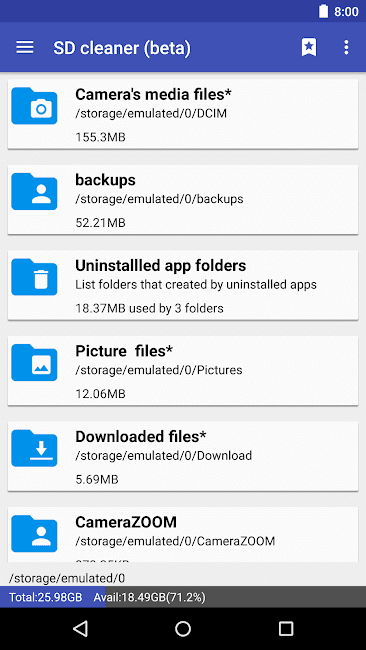The image size is (366, 650).
Task: Open the three-dot overflow menu
Action: [x=347, y=47]
